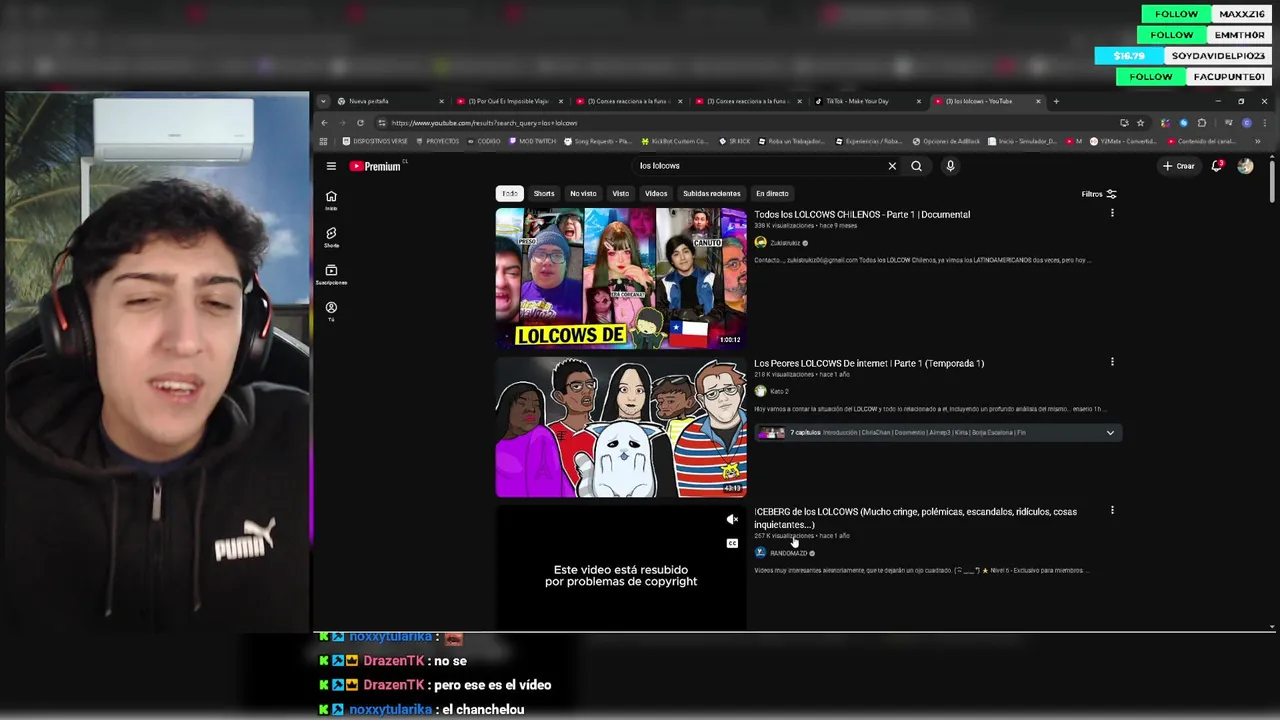
Task: Switch to the Por Qué Es Imposible Viajar tab
Action: coord(510,101)
